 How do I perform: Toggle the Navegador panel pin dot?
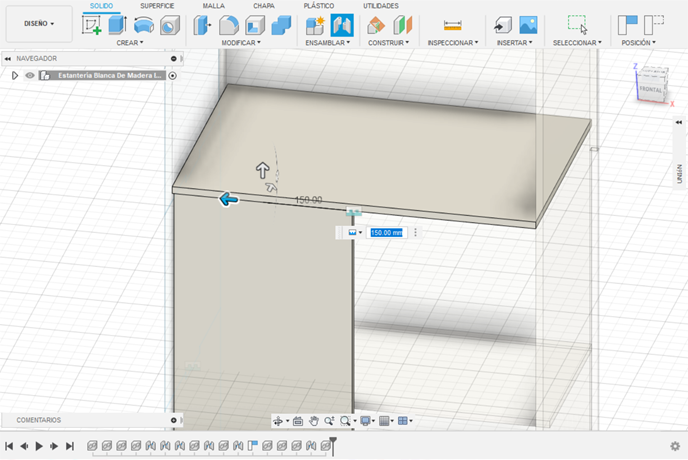pyautogui.click(x=174, y=58)
